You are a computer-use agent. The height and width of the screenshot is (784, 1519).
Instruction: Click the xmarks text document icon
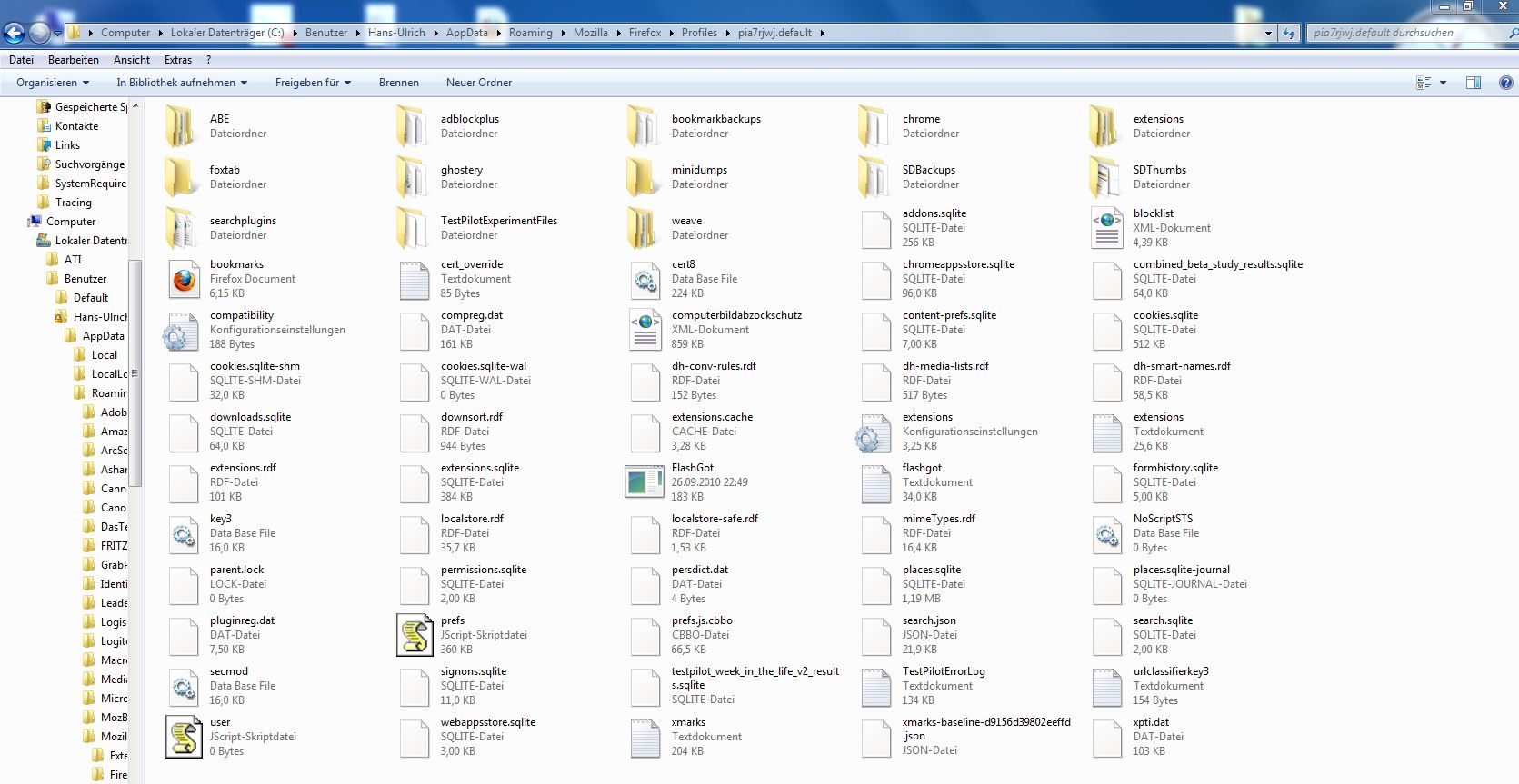coord(645,737)
